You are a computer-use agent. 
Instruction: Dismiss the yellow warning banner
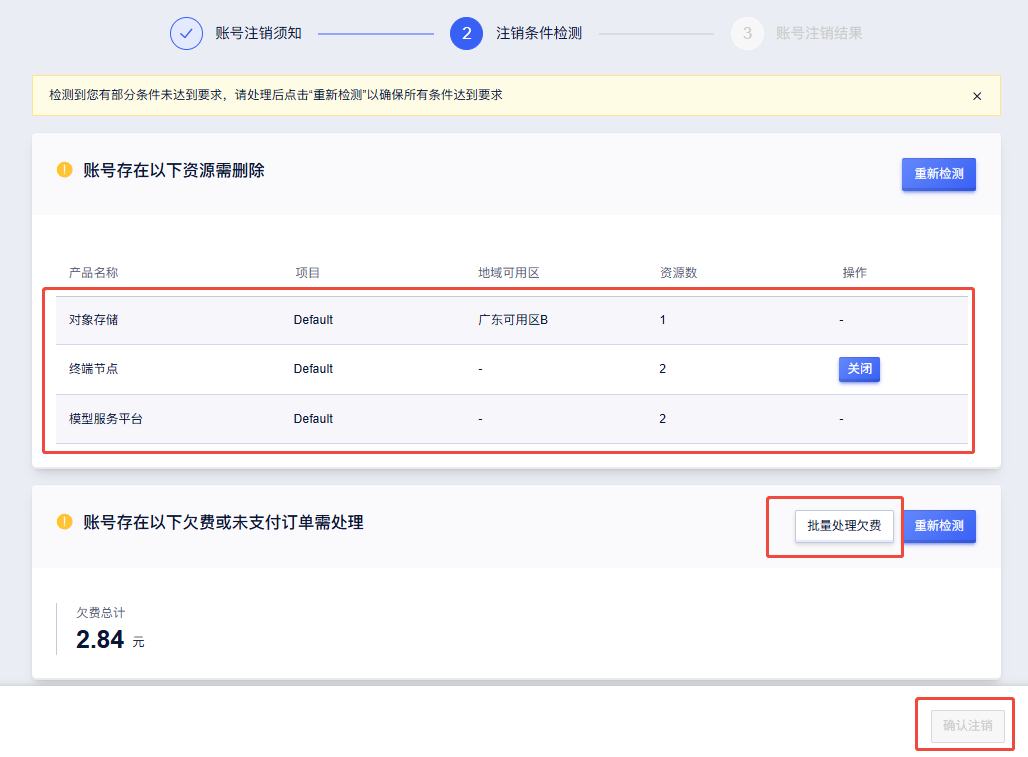pyautogui.click(x=977, y=96)
